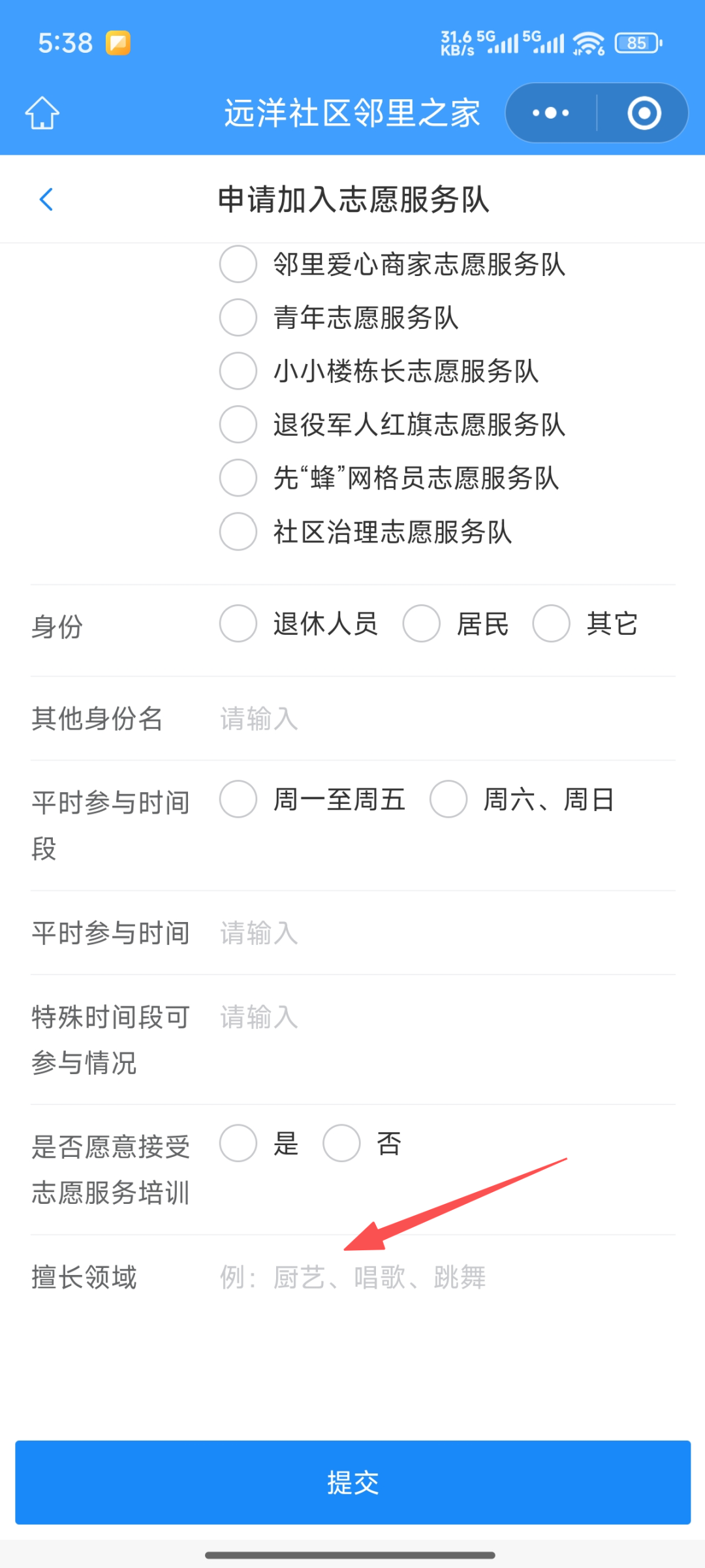Choose 青年志愿服务队 radio option
Image resolution: width=705 pixels, height=1568 pixels.
(238, 318)
